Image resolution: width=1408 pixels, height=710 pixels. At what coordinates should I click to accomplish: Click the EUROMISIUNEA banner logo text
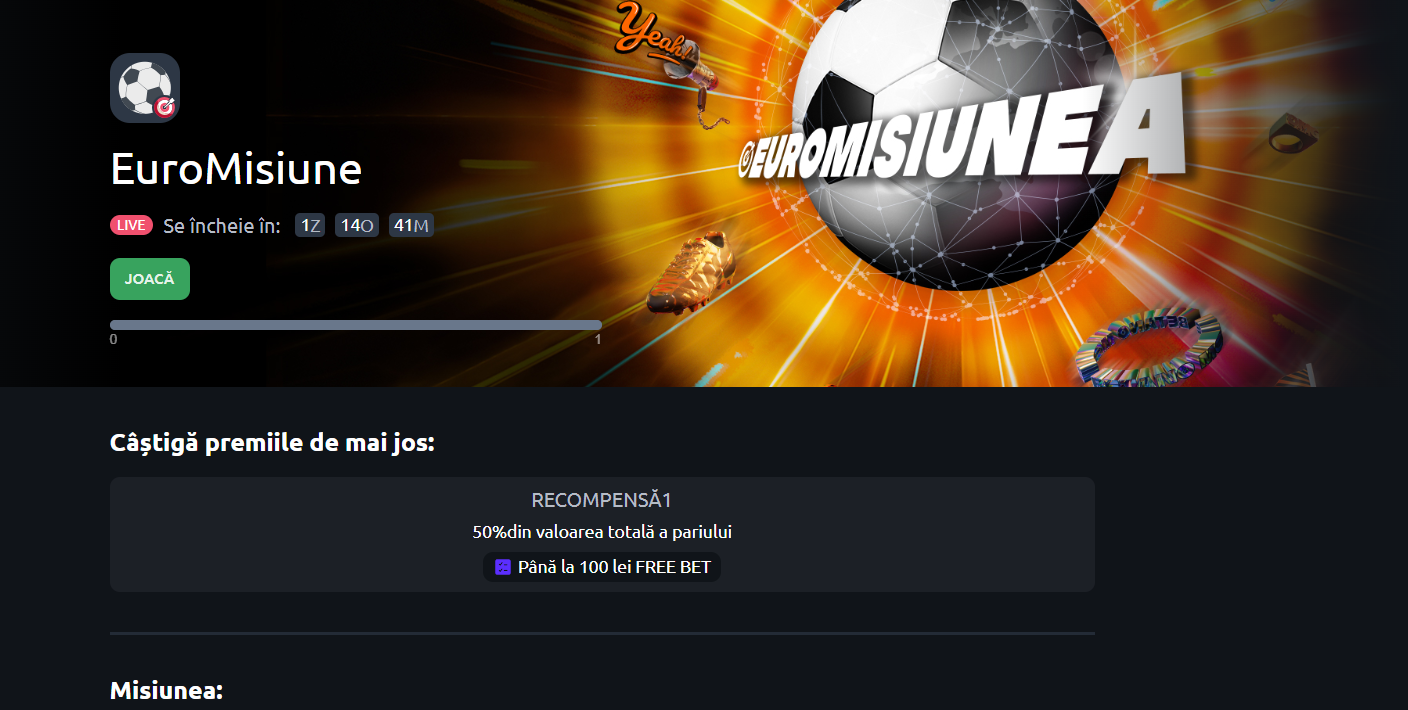point(962,138)
